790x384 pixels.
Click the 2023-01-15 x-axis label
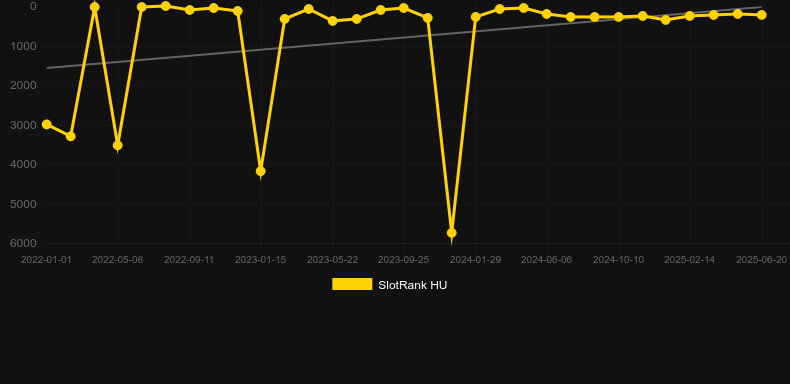click(x=260, y=260)
